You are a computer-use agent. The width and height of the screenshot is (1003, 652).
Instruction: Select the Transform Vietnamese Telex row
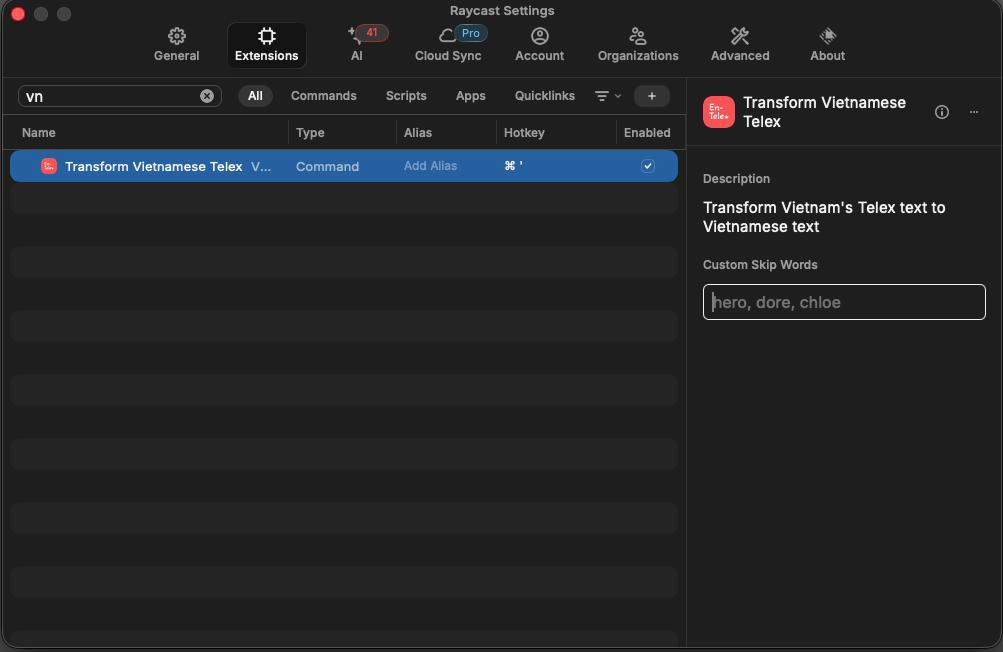click(x=344, y=166)
